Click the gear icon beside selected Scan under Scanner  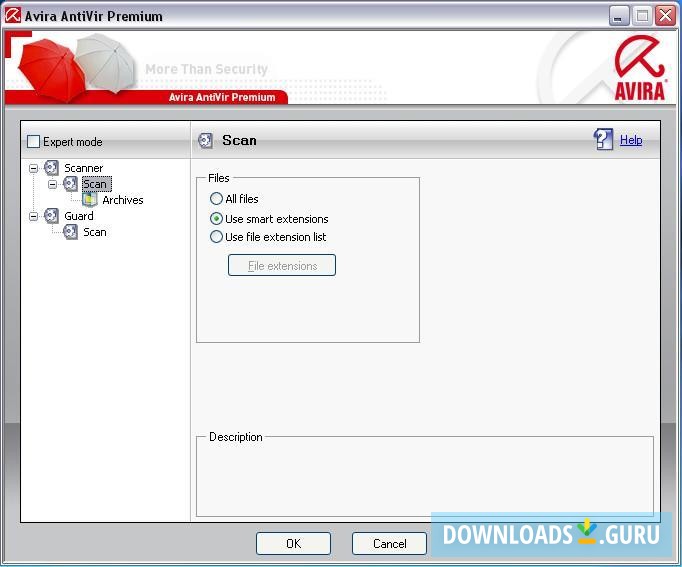coord(70,184)
